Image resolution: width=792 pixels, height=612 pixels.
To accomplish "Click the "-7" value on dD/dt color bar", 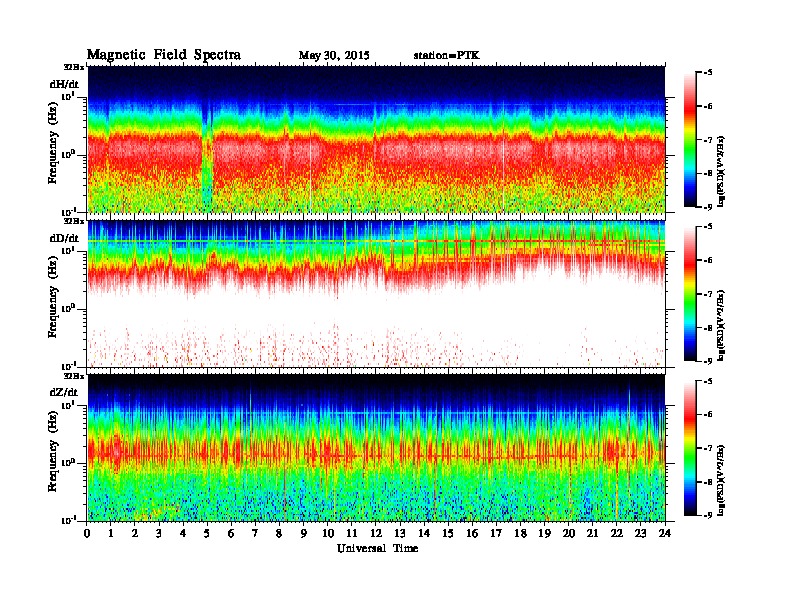I will 708,294.
